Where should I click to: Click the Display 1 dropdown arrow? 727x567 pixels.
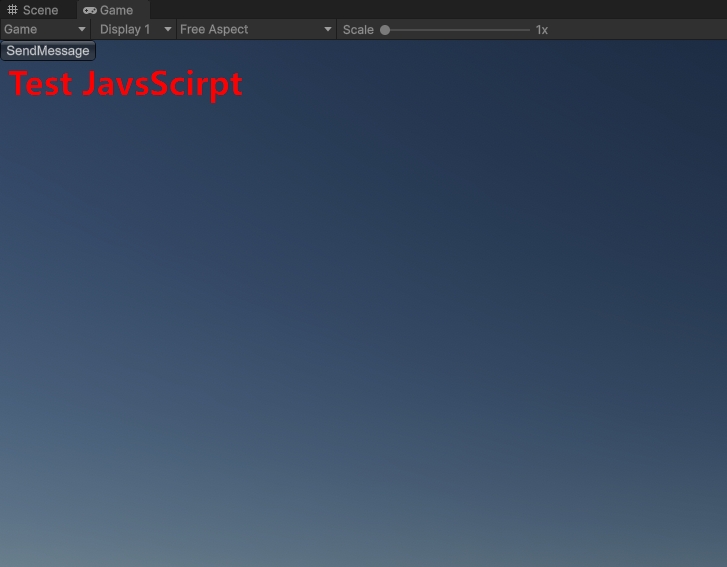(167, 30)
